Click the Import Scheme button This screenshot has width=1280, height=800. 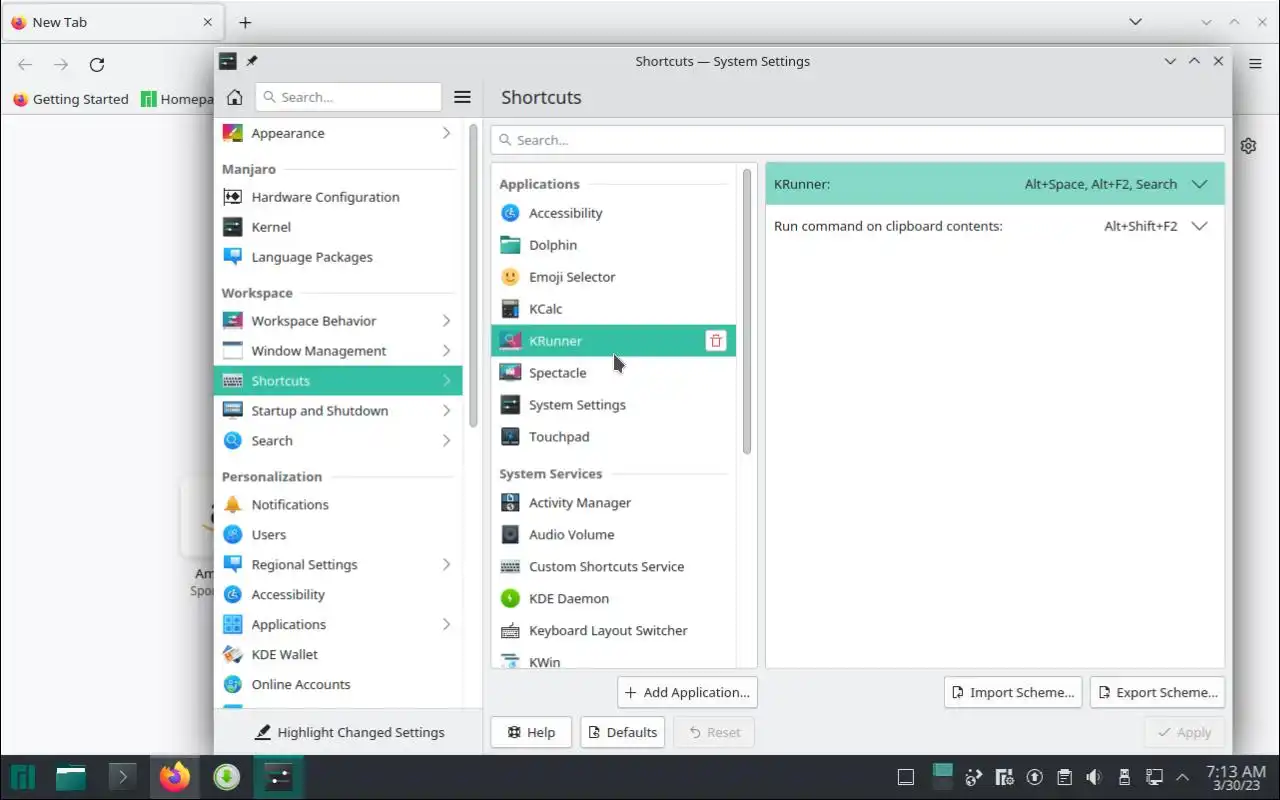tap(1013, 692)
